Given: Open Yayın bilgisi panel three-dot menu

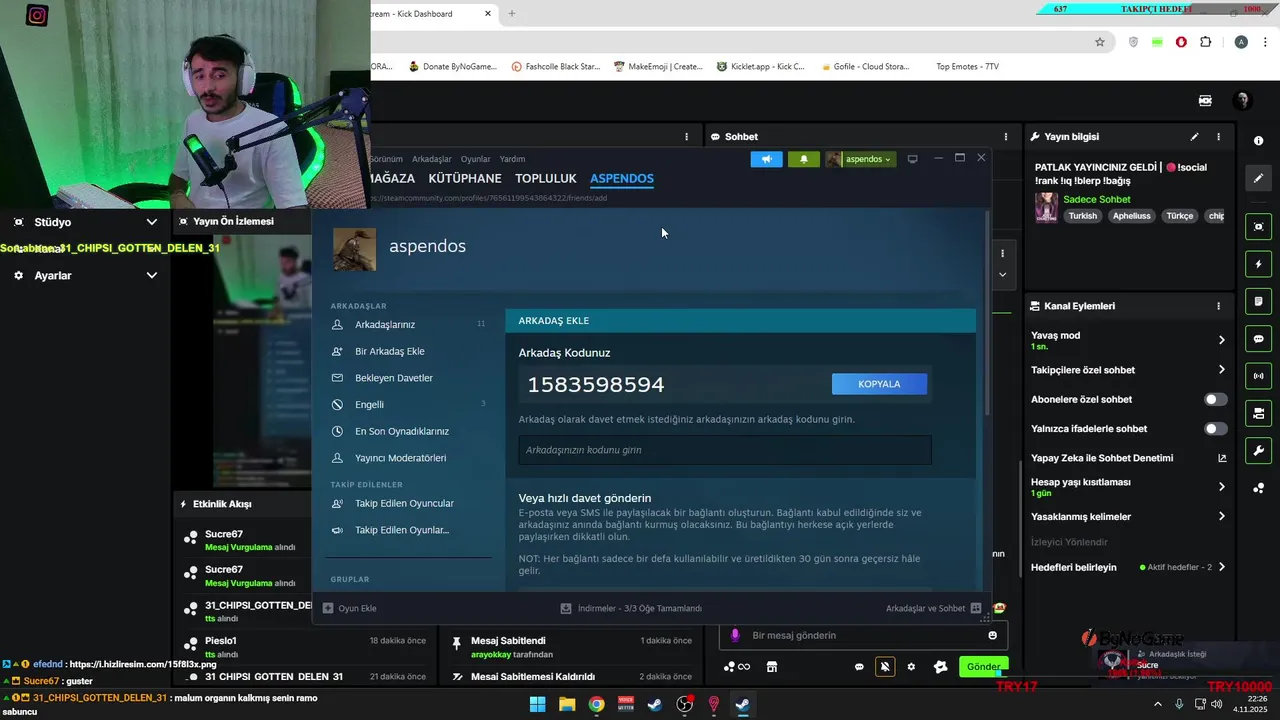Looking at the screenshot, I should point(1218,137).
